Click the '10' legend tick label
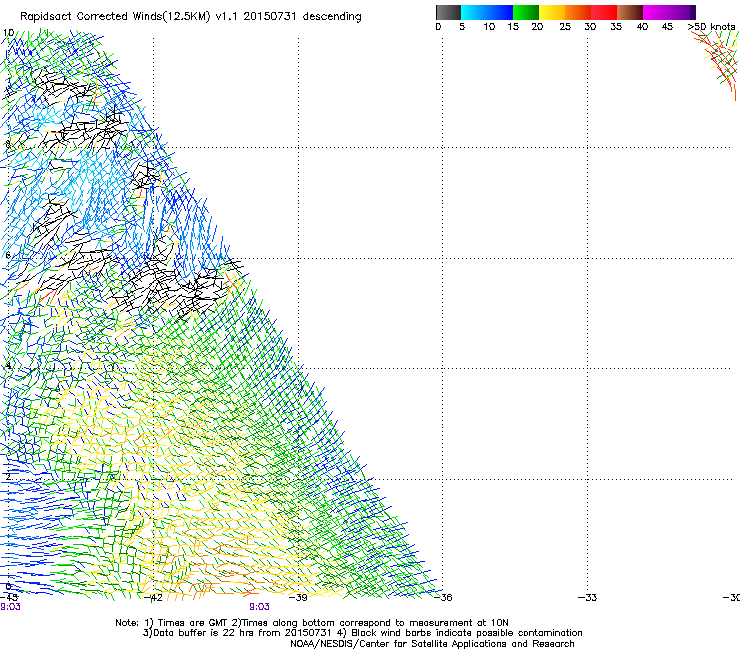The height and width of the screenshot is (650, 740). tap(489, 27)
